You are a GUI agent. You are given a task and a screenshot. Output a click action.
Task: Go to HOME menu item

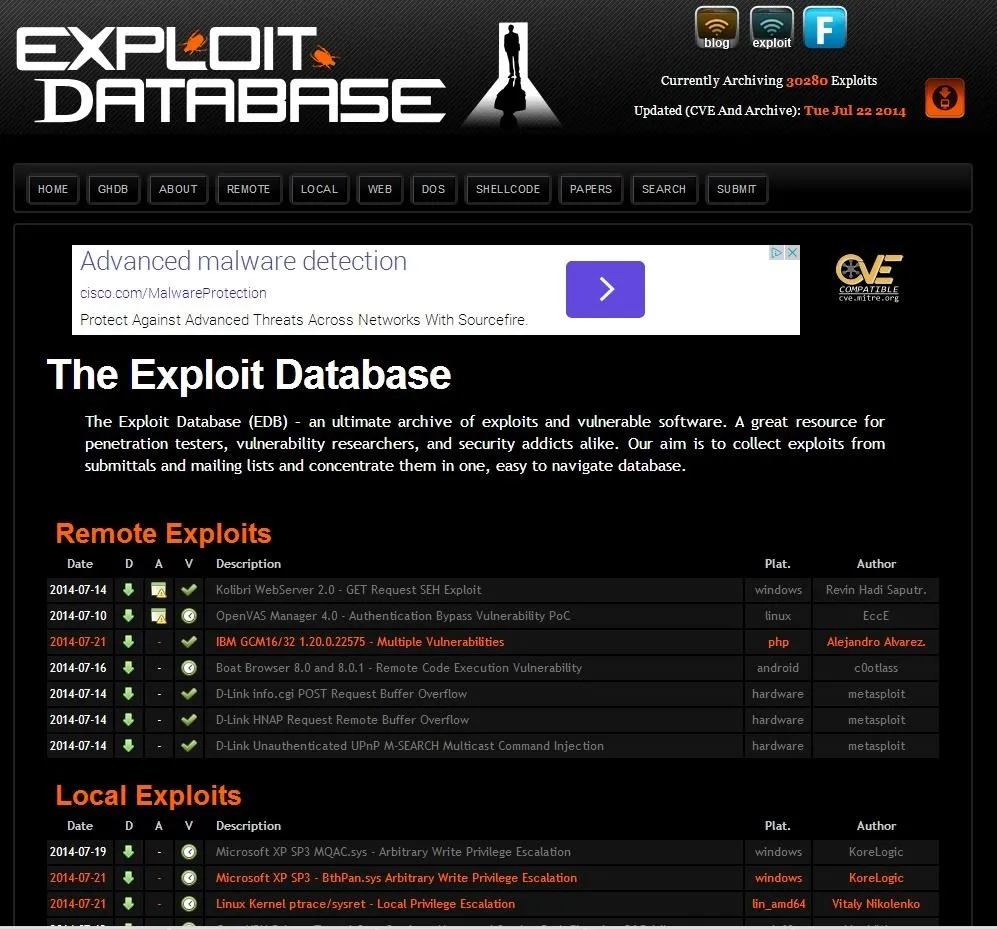click(x=53, y=189)
